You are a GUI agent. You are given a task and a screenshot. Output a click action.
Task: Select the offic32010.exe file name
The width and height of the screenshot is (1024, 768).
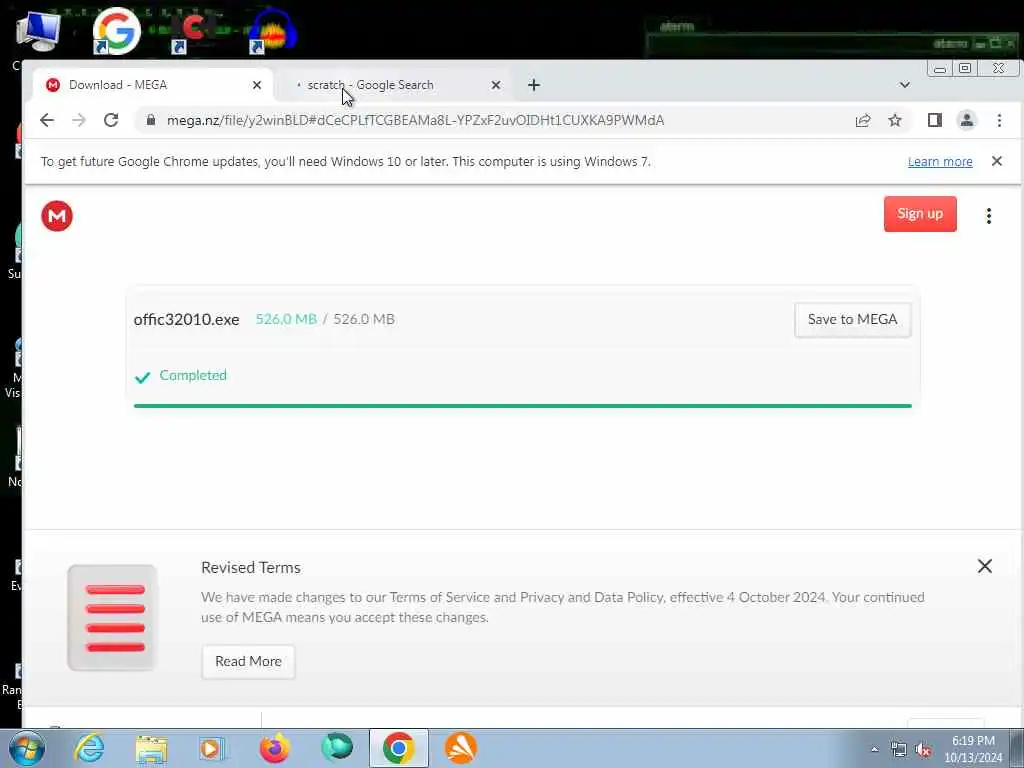coord(186,319)
